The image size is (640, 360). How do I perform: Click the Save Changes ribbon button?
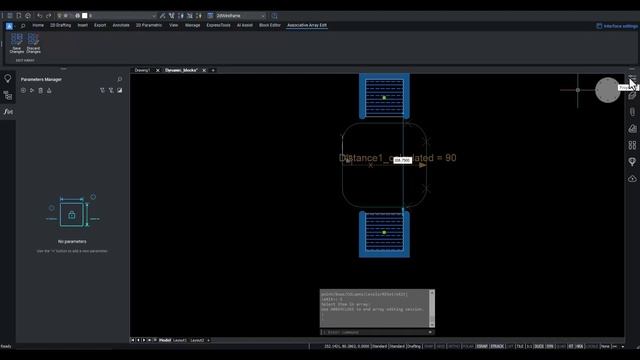click(x=17, y=43)
